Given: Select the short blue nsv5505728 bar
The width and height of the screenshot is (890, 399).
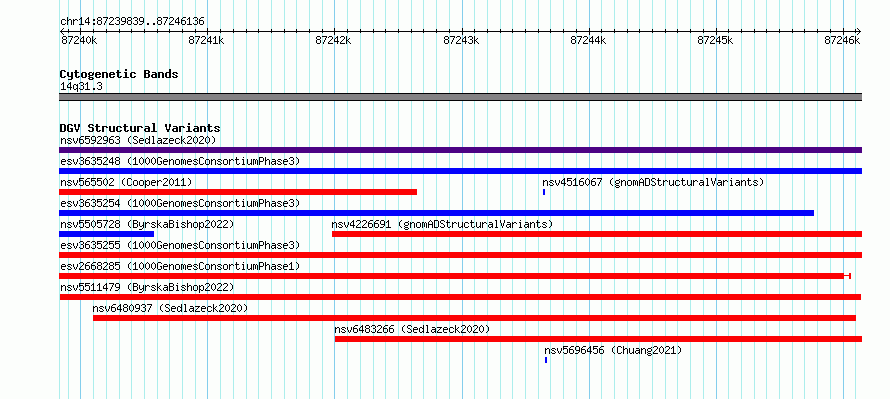Looking at the screenshot, I should click(106, 234).
